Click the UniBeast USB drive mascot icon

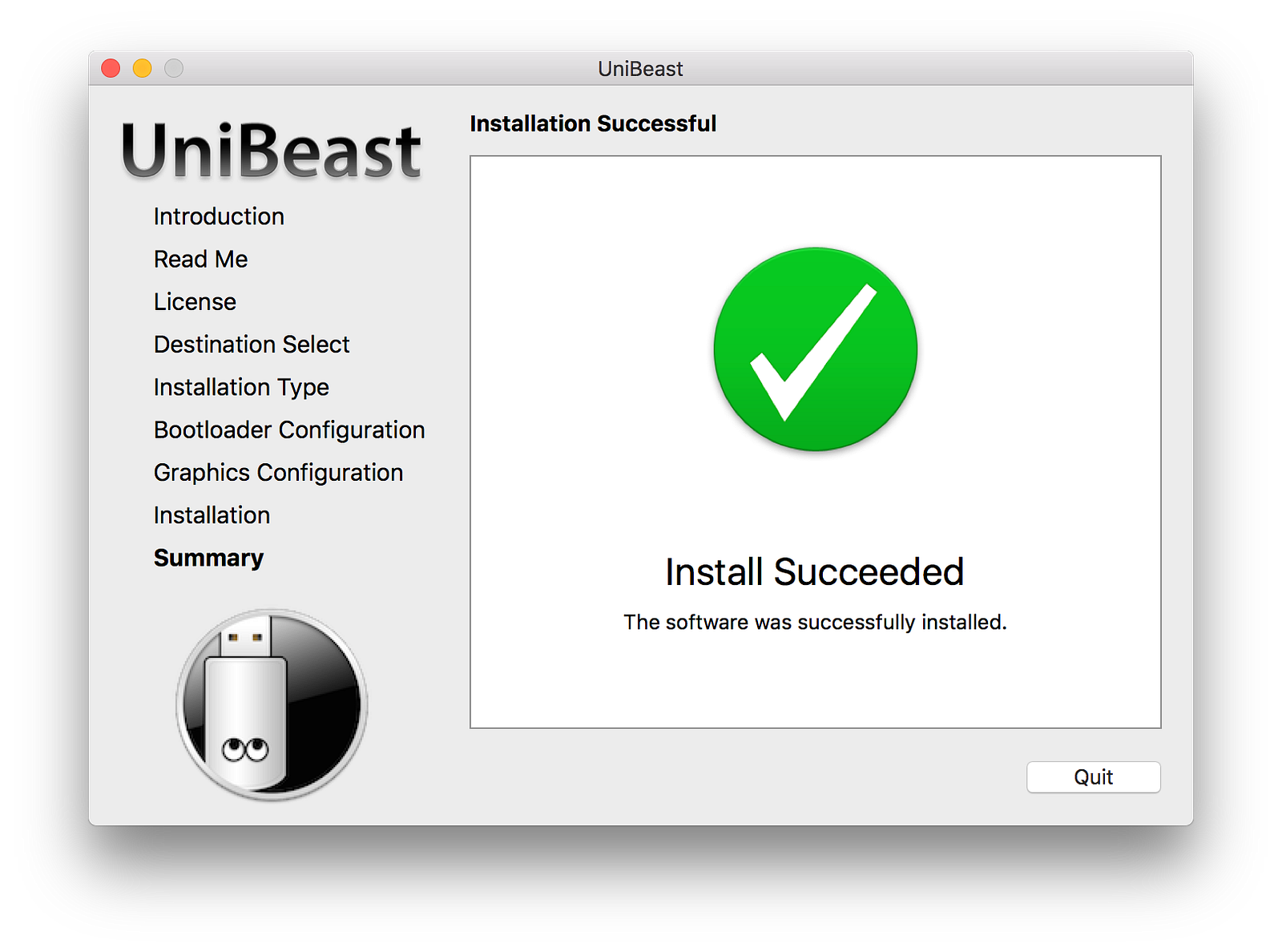(272, 704)
